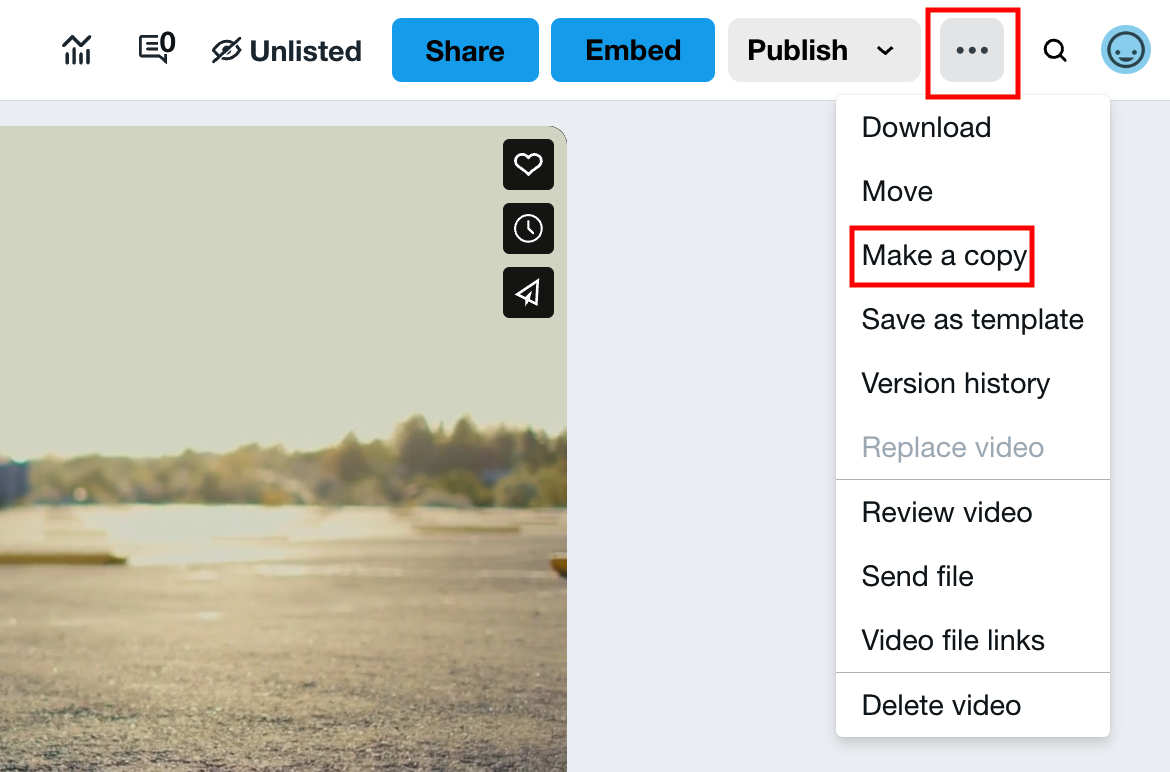Select Make a copy option
The image size is (1170, 772).
(x=944, y=256)
